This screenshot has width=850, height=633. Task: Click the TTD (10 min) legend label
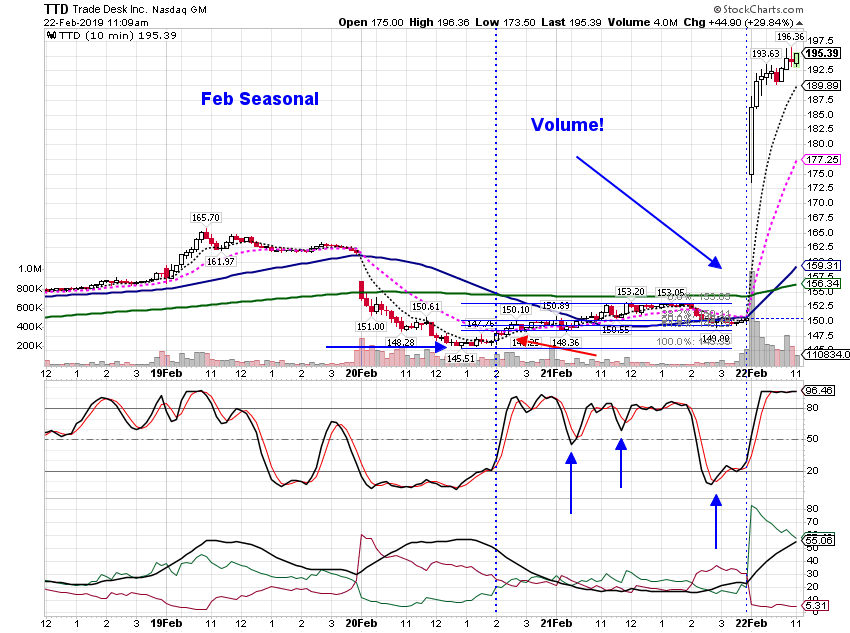(x=118, y=36)
